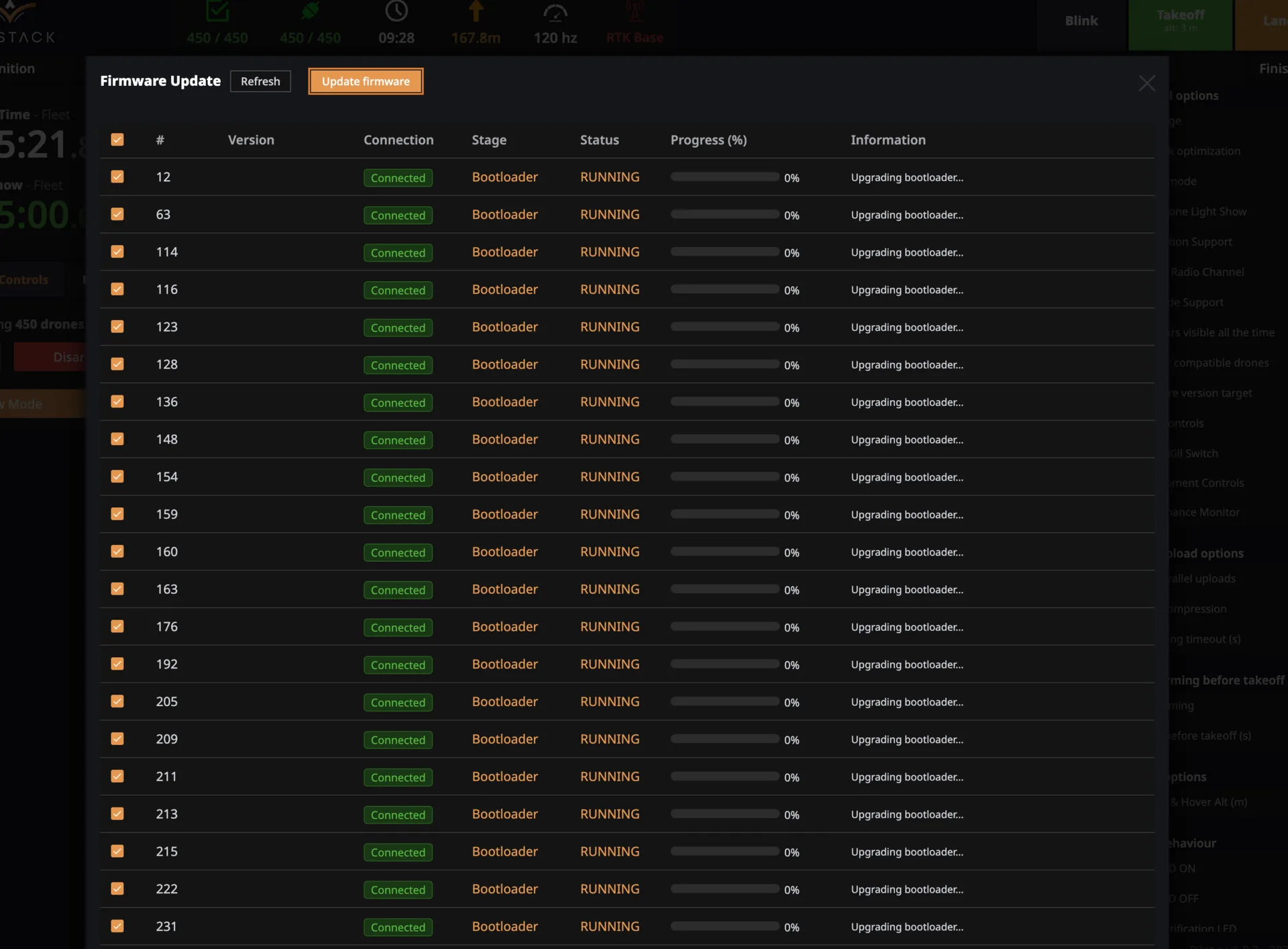Click drone number 176 in the table
Image resolution: width=1288 pixels, height=949 pixels.
(167, 626)
